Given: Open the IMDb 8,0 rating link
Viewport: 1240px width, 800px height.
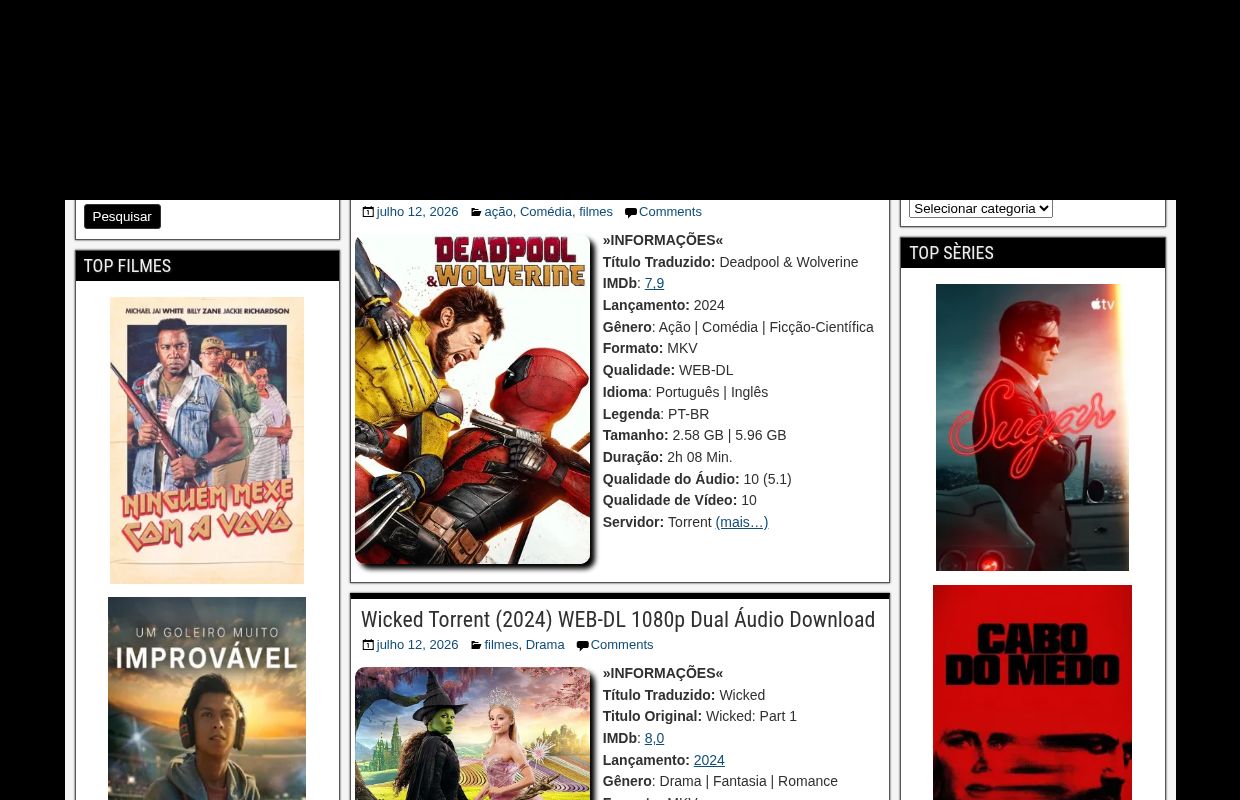Looking at the screenshot, I should (x=654, y=738).
